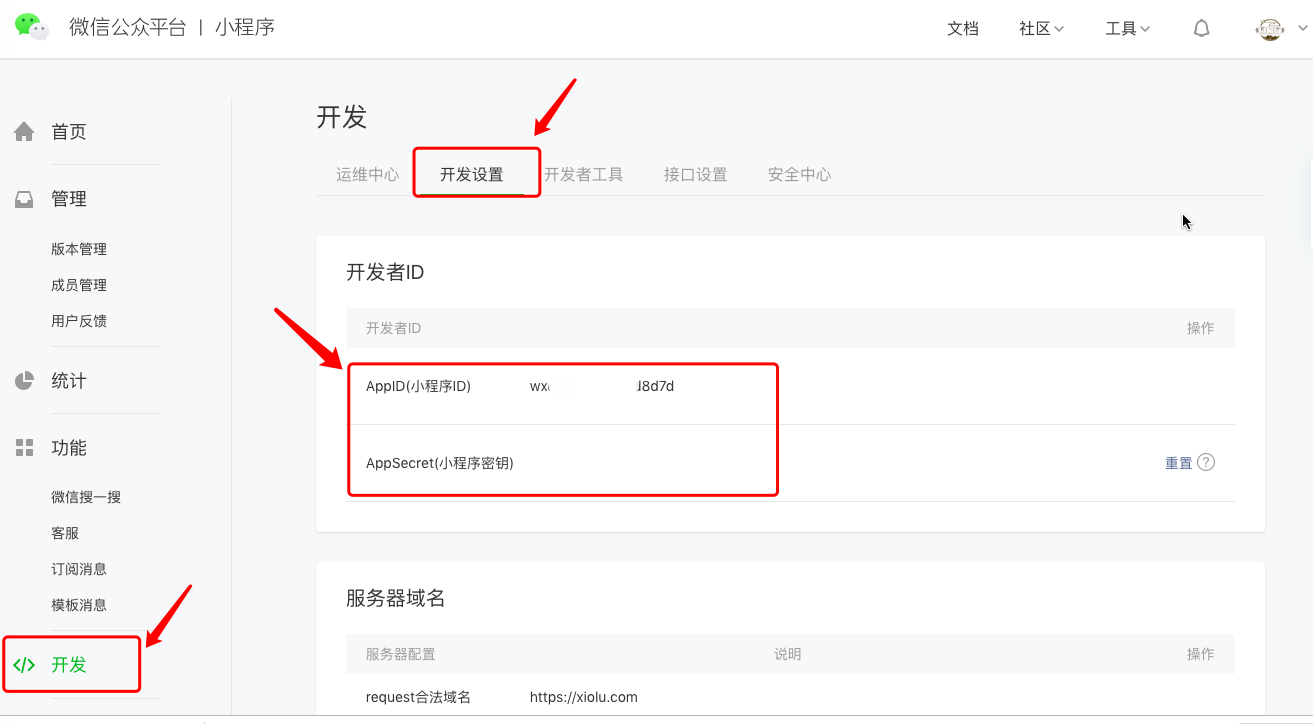Click the 服务器域名 section heading
1313x724 pixels.
[x=396, y=598]
